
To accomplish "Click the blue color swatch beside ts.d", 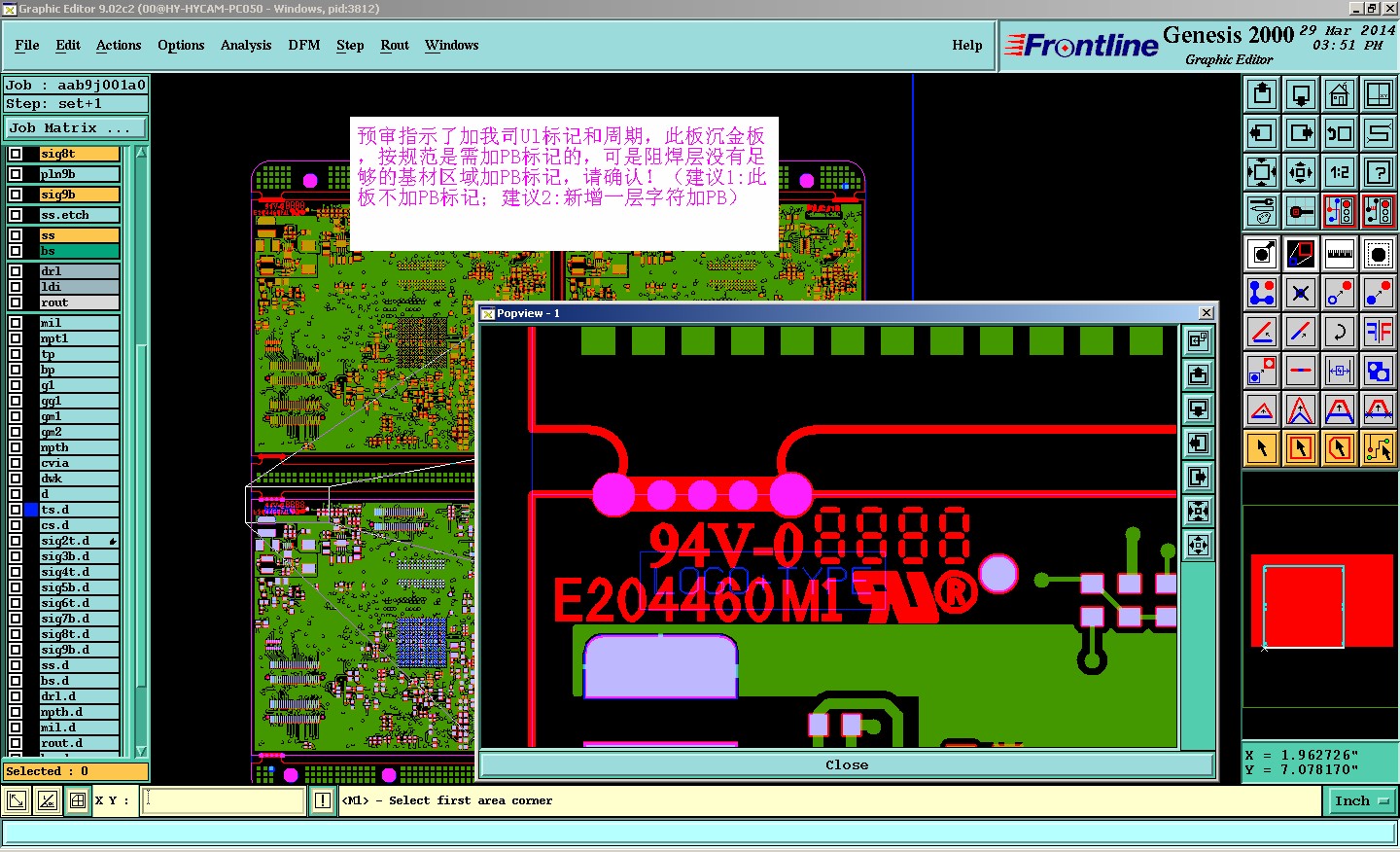I will 31,510.
